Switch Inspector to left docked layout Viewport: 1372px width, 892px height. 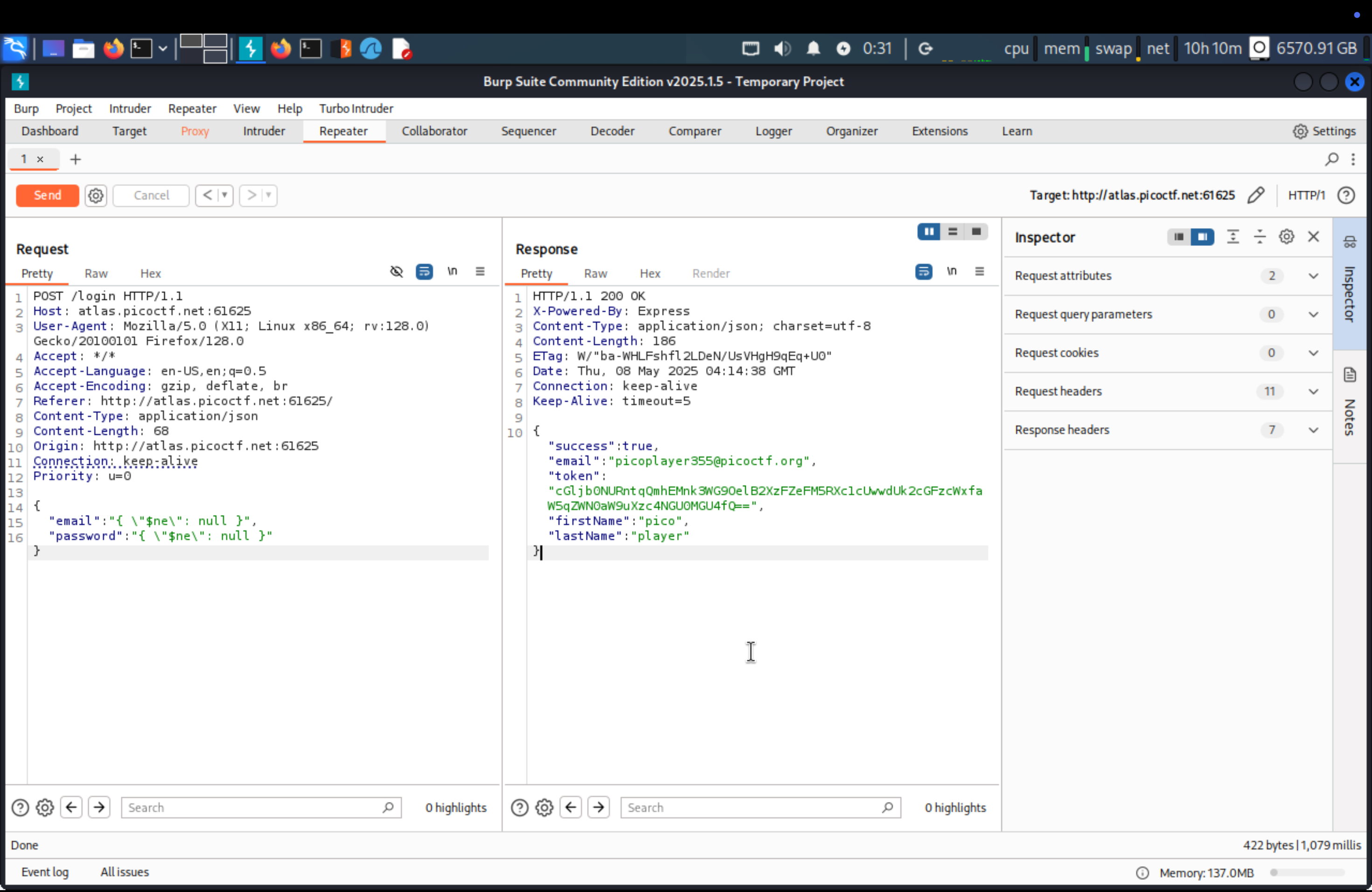click(x=1179, y=237)
